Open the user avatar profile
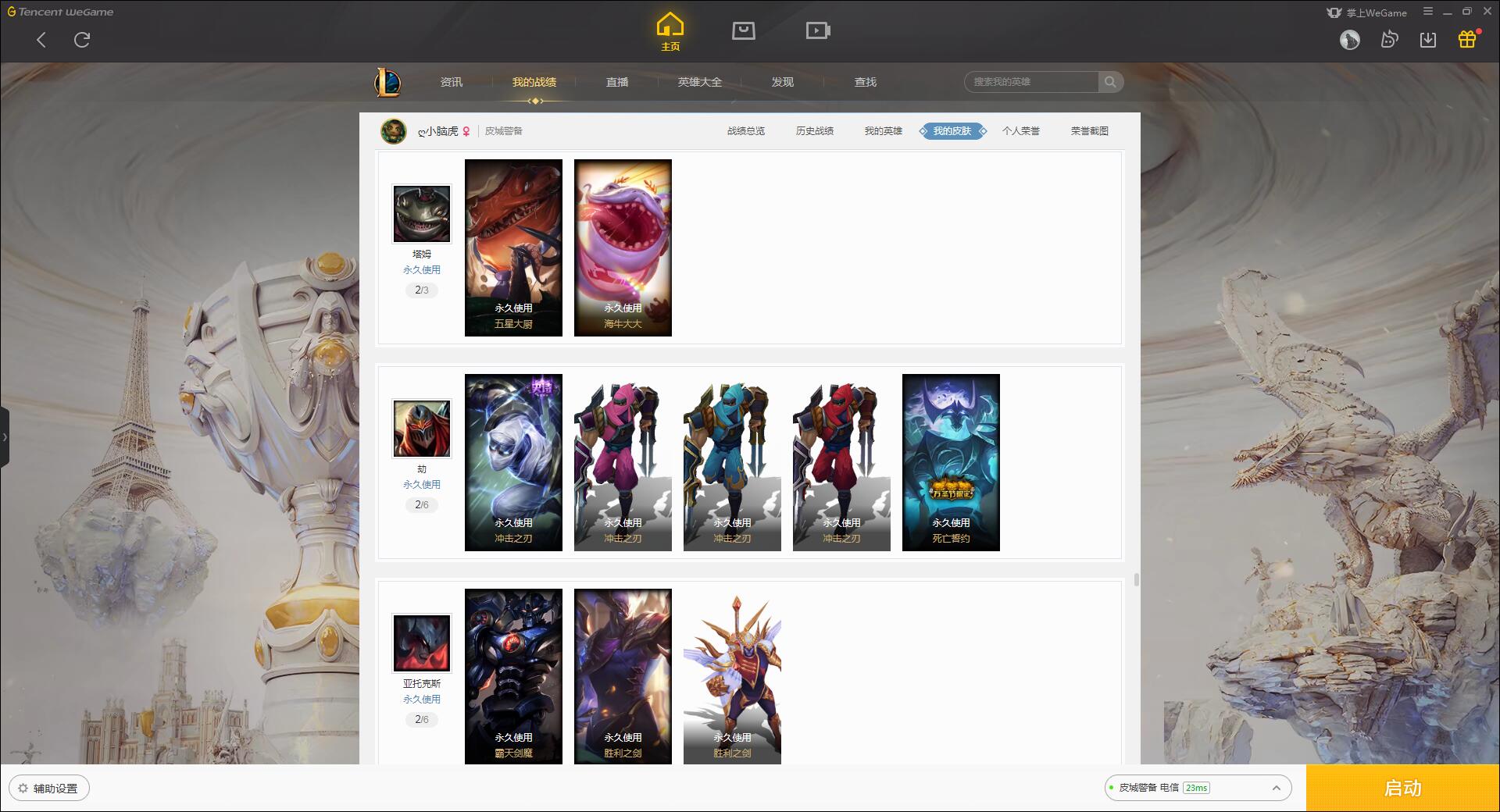 click(x=1350, y=40)
